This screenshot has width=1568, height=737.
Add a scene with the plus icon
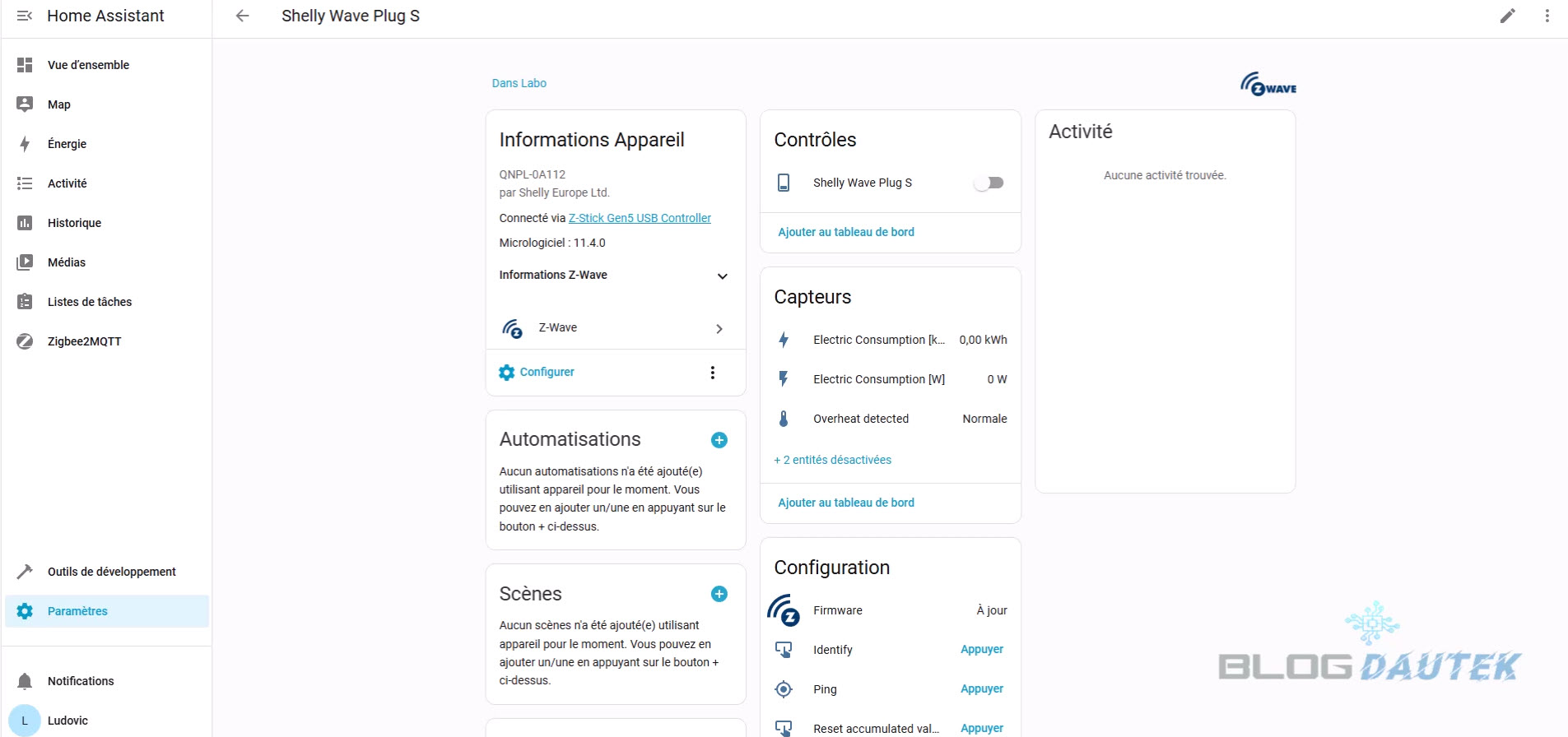719,594
